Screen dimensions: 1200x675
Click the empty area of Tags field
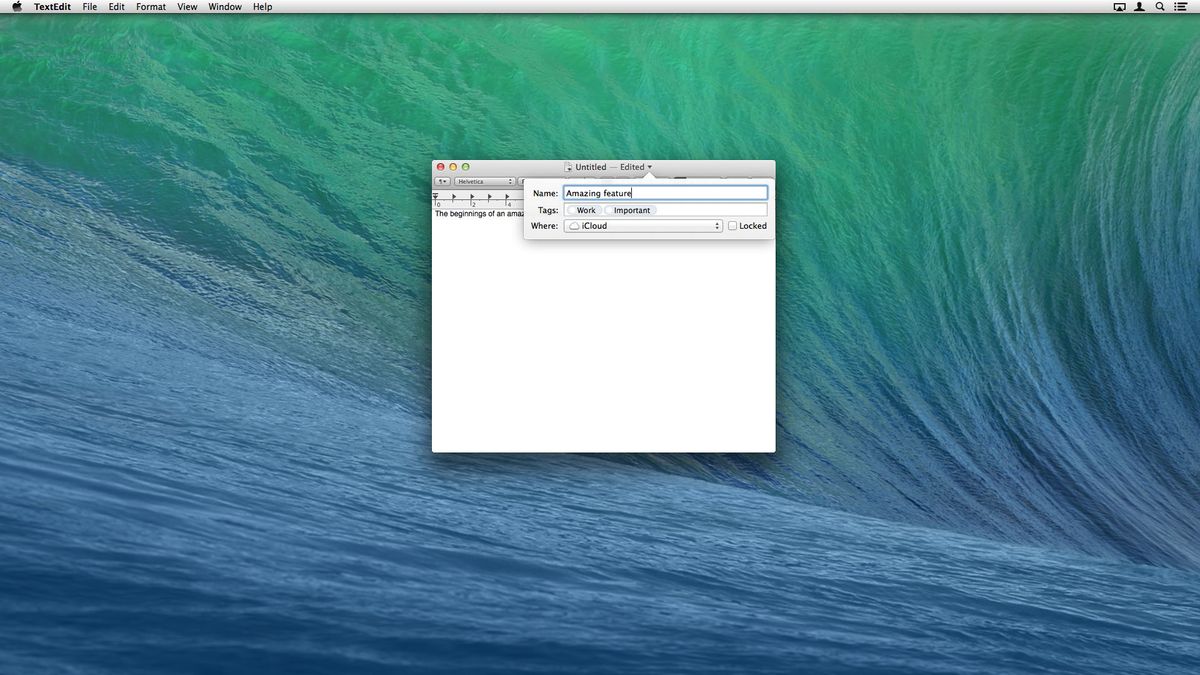click(x=710, y=210)
